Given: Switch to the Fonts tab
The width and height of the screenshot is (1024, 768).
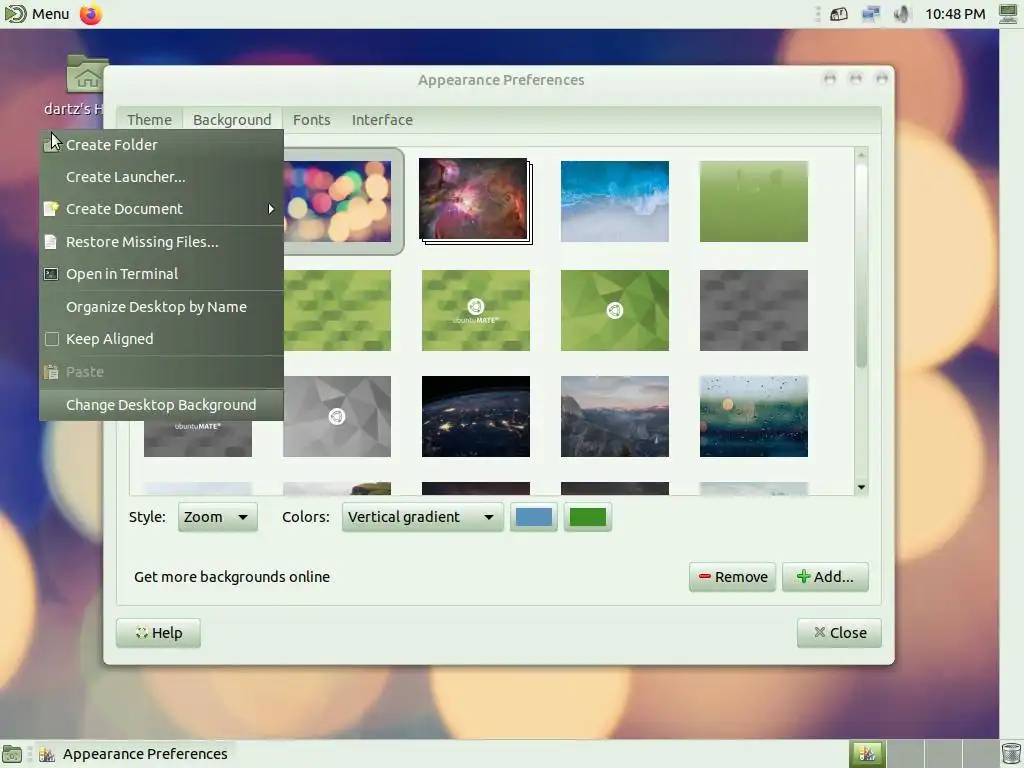Looking at the screenshot, I should click(x=312, y=120).
